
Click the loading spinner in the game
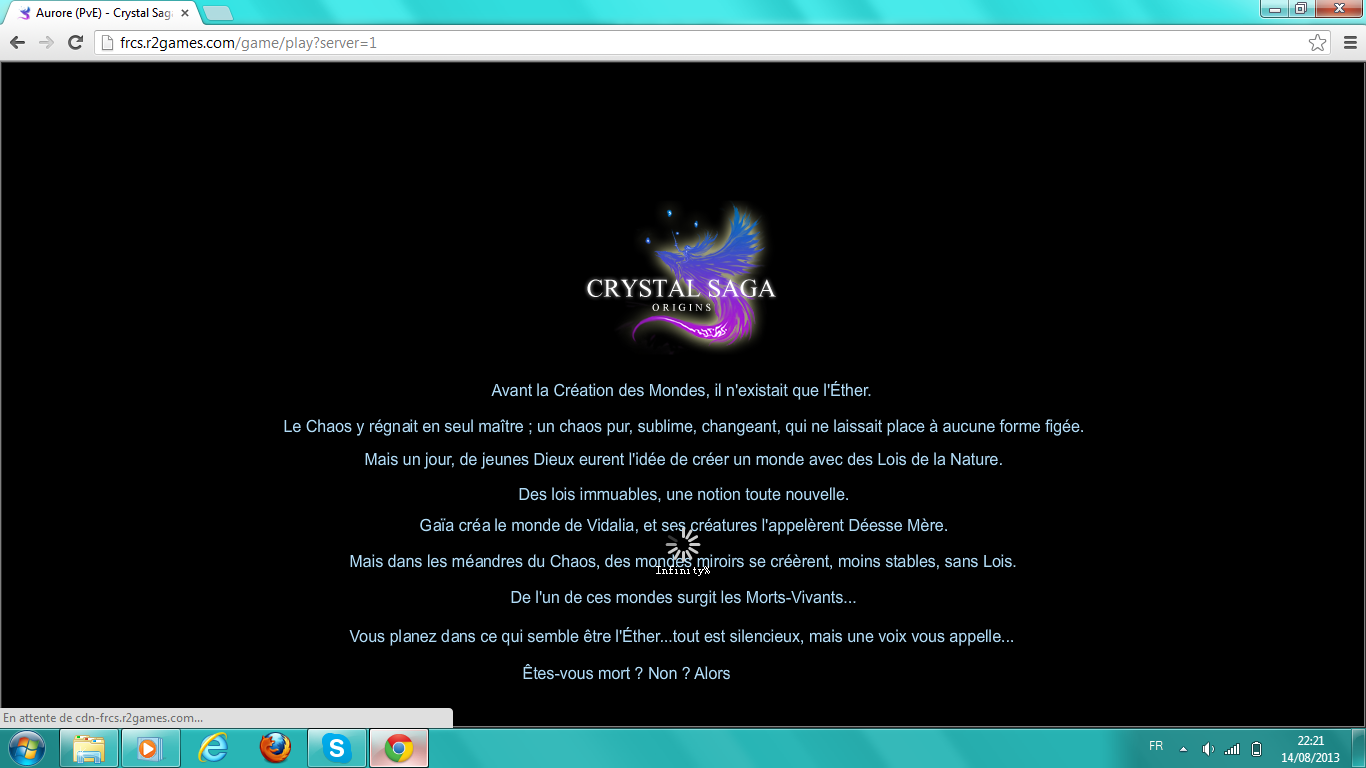click(683, 546)
